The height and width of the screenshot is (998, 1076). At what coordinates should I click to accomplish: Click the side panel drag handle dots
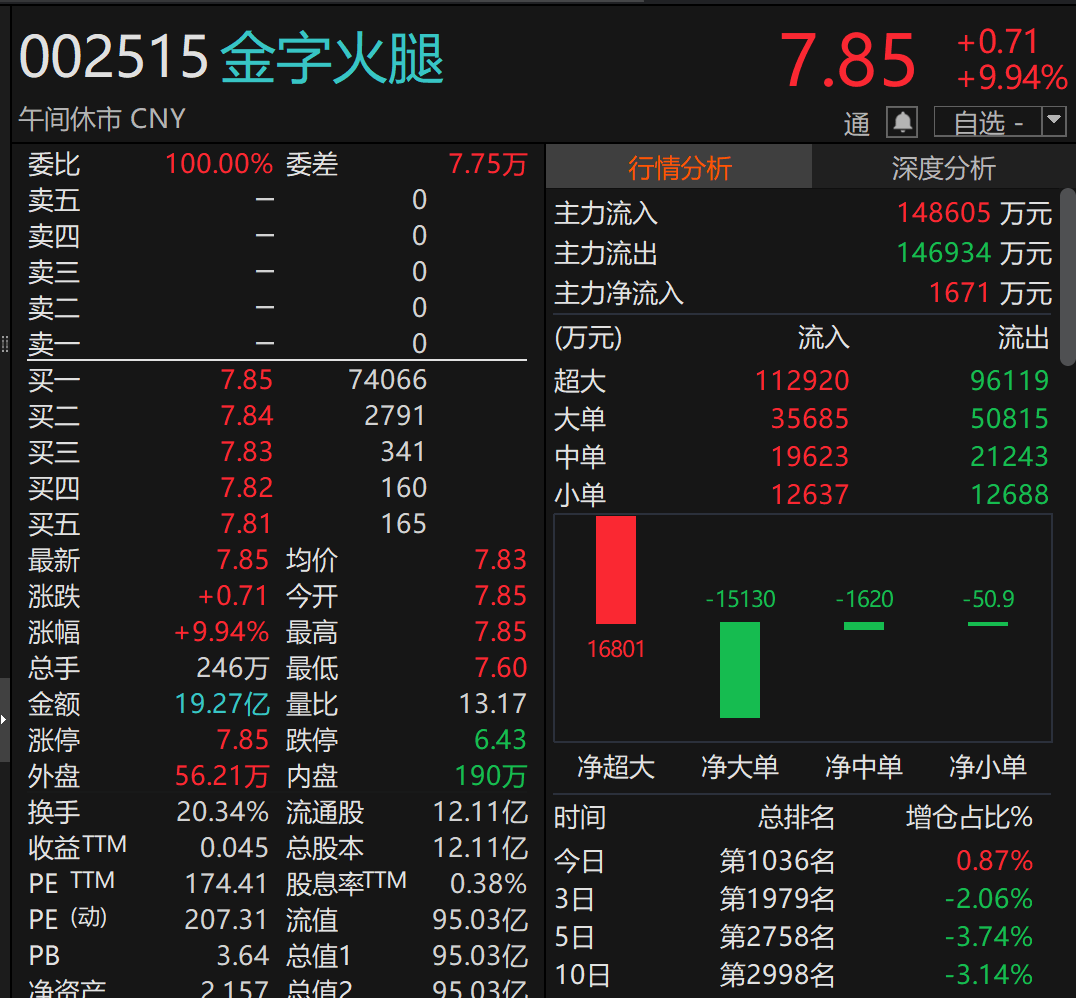pos(5,345)
